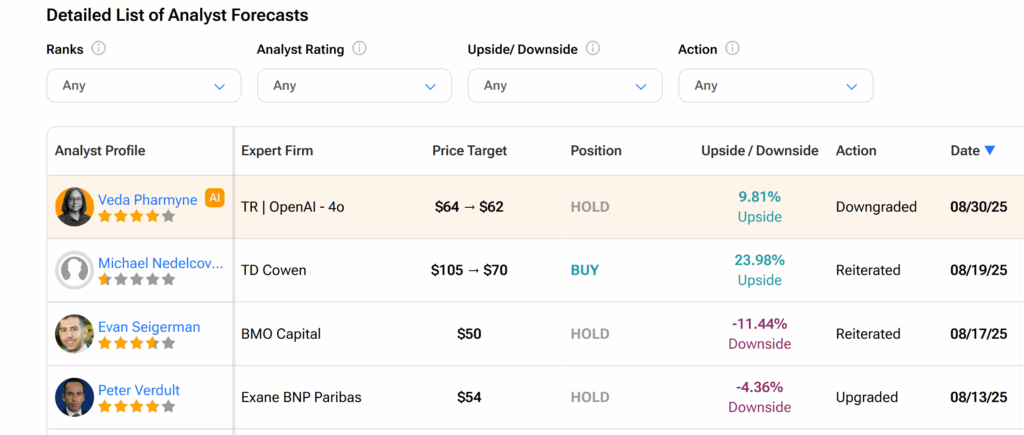Open the Upside/Downside filter dropdown
Image resolution: width=1024 pixels, height=435 pixels.
565,86
